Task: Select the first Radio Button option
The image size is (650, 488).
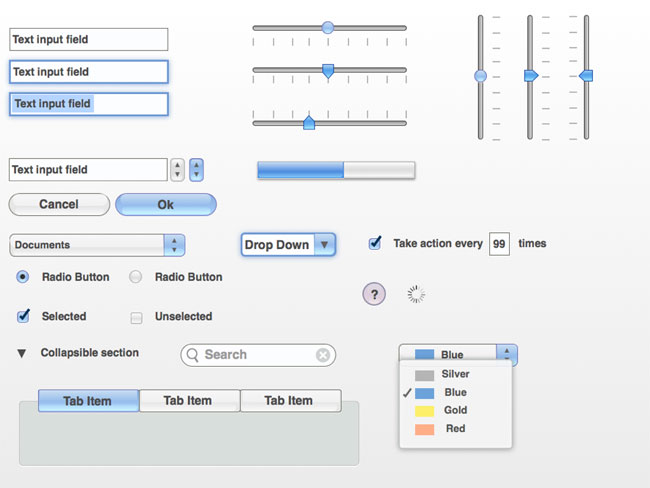Action: click(x=22, y=277)
